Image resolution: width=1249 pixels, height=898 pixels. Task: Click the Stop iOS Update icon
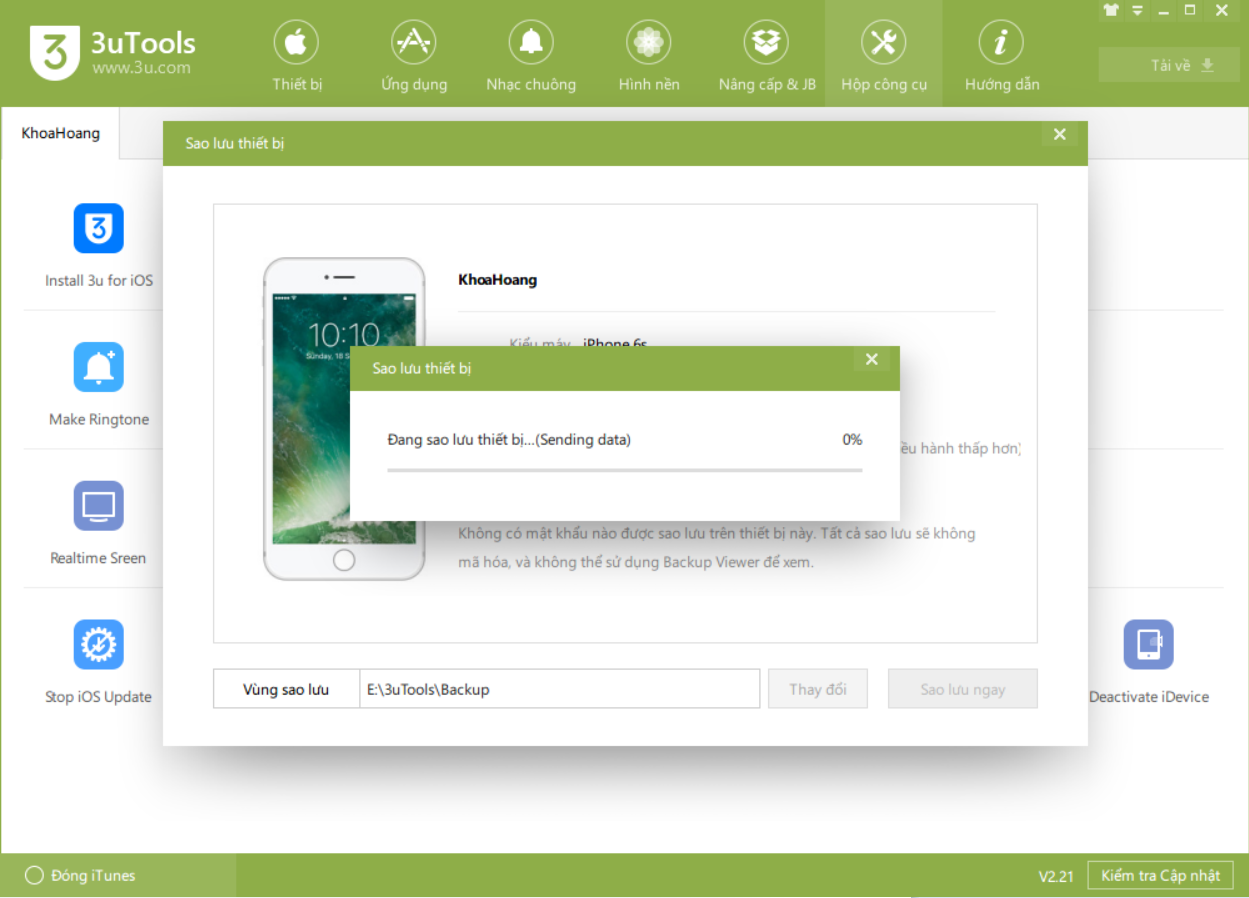[98, 645]
